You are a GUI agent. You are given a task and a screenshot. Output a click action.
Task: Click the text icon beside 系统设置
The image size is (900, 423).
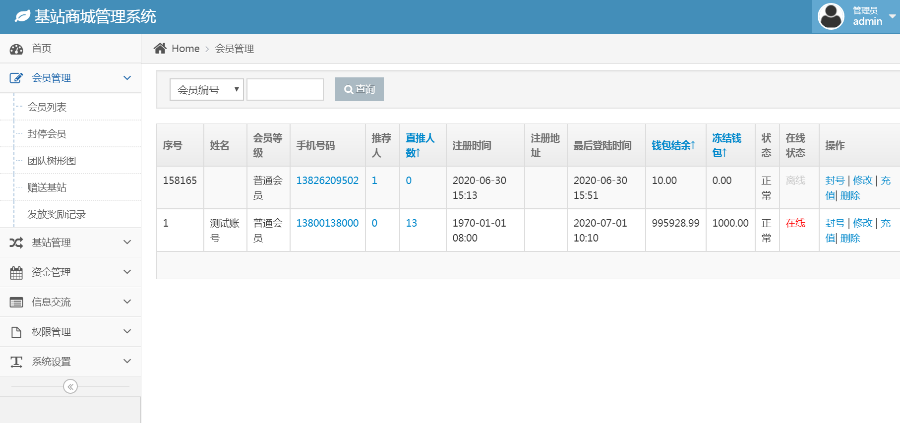pos(16,362)
